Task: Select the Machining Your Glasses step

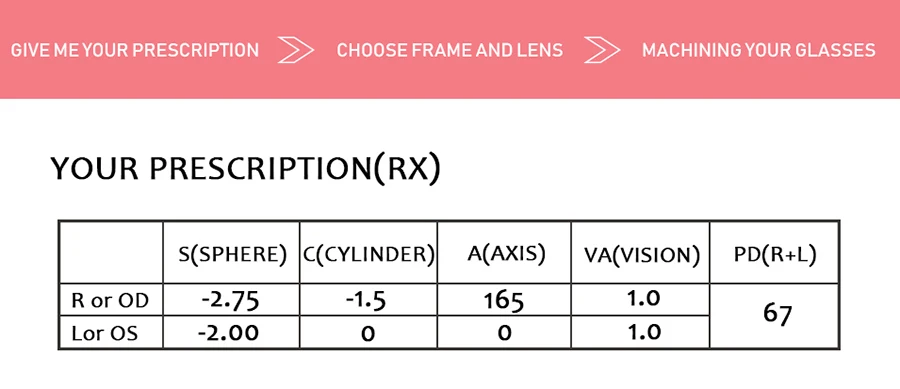Action: (759, 50)
